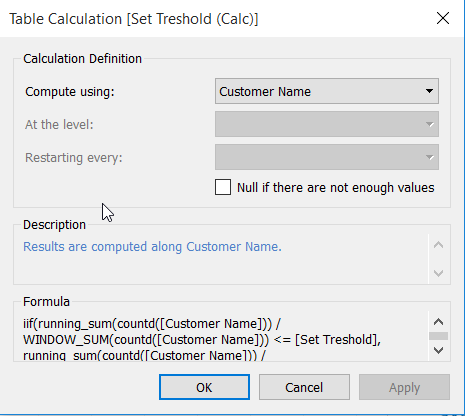This screenshot has height=416, width=465.
Task: Click the 'Compute using:' label
Action: tap(70, 91)
